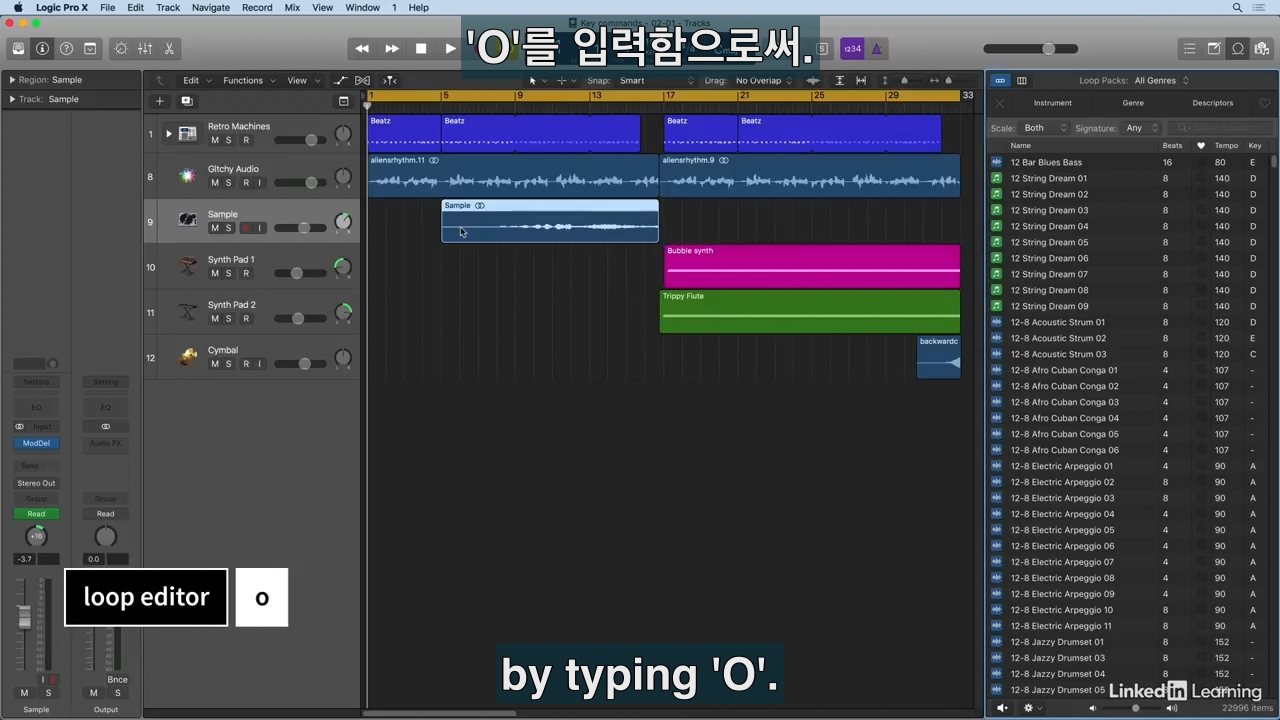The height and width of the screenshot is (720, 1280).
Task: Click the Stereo Out output slot
Action: tap(36, 483)
